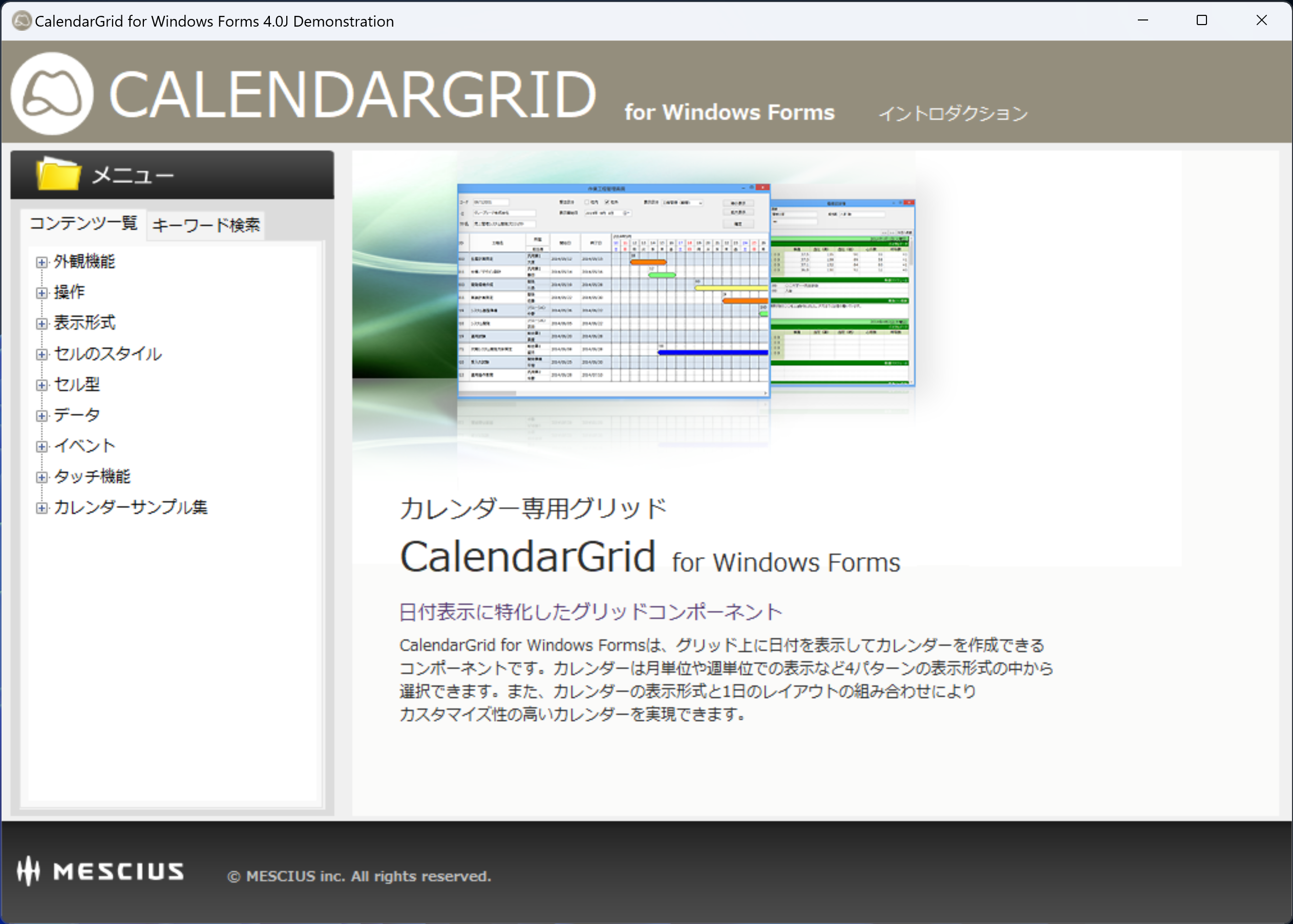Viewport: 1293px width, 924px height.
Task: Click the カレンダー専用グリッド heading
Action: click(x=533, y=509)
